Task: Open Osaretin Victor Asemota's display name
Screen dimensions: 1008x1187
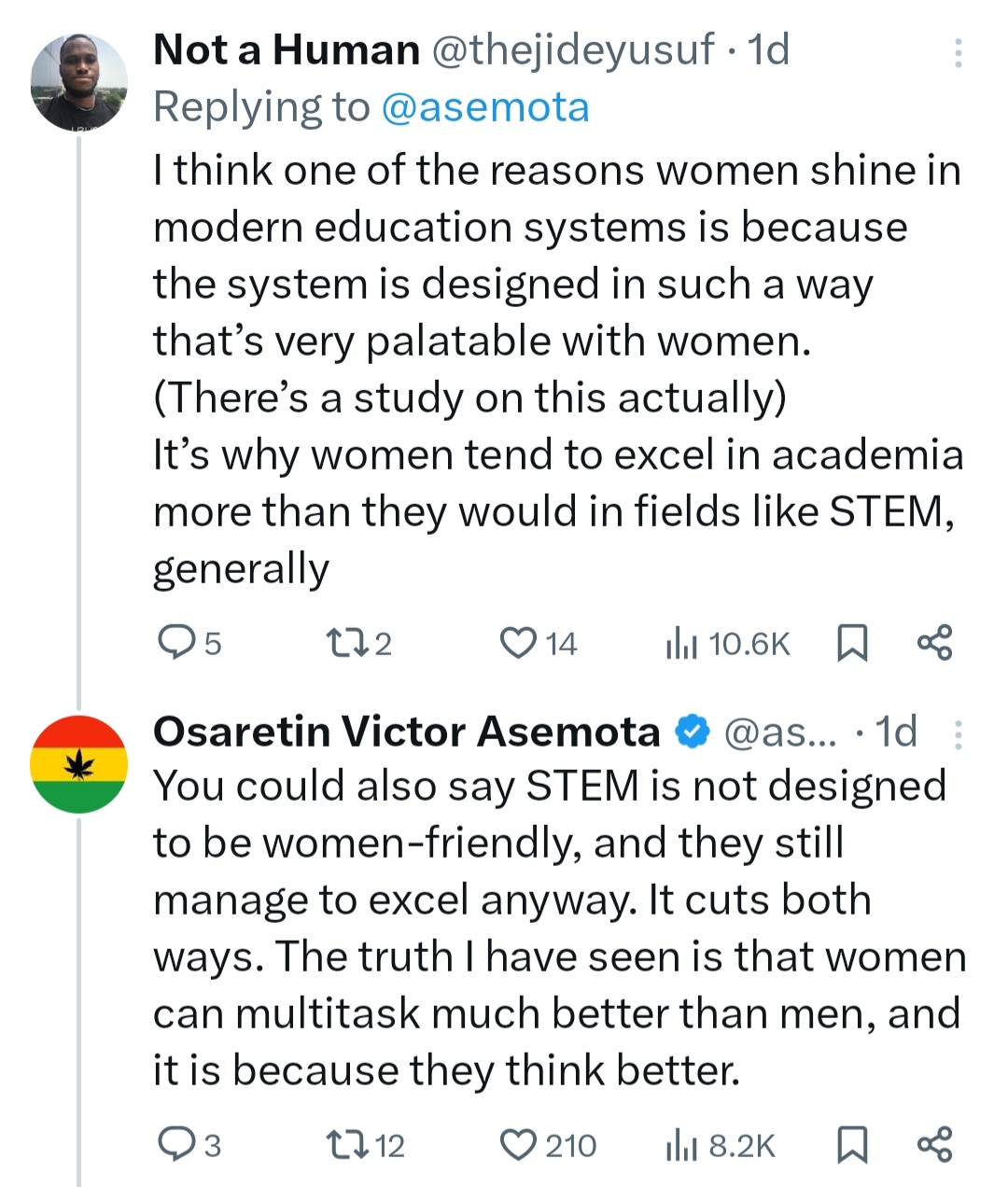Action: (x=406, y=732)
